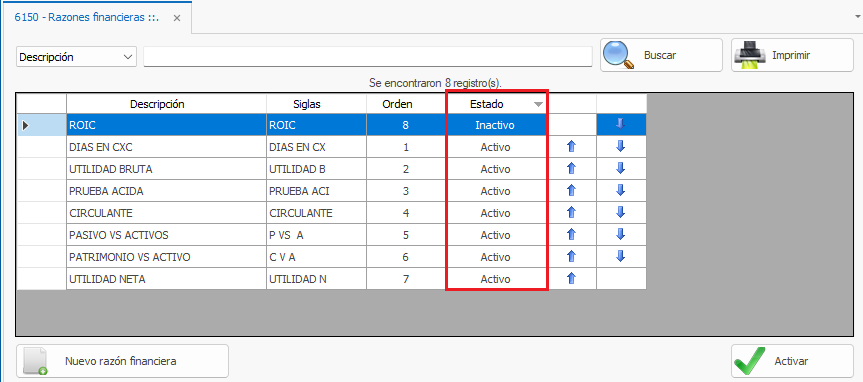Select the UTILIDAD BRUTA description cell
863x382 pixels.
[166, 169]
